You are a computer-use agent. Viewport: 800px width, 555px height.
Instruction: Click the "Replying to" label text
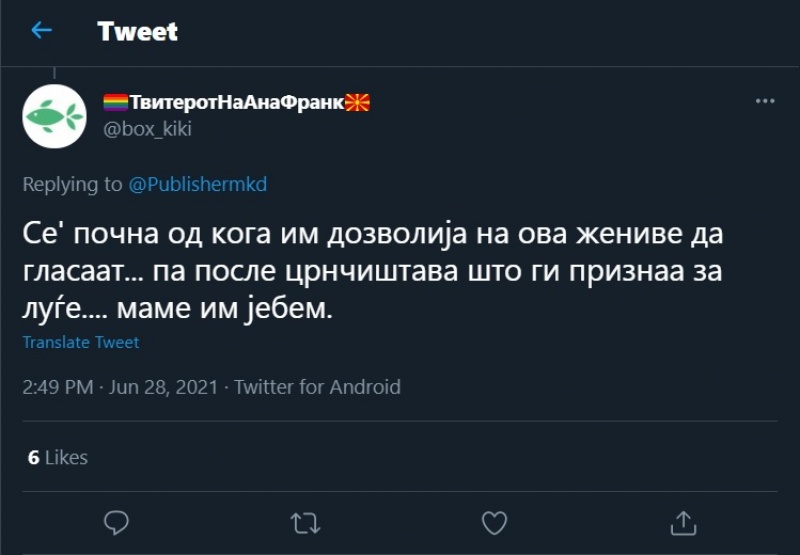(73, 184)
